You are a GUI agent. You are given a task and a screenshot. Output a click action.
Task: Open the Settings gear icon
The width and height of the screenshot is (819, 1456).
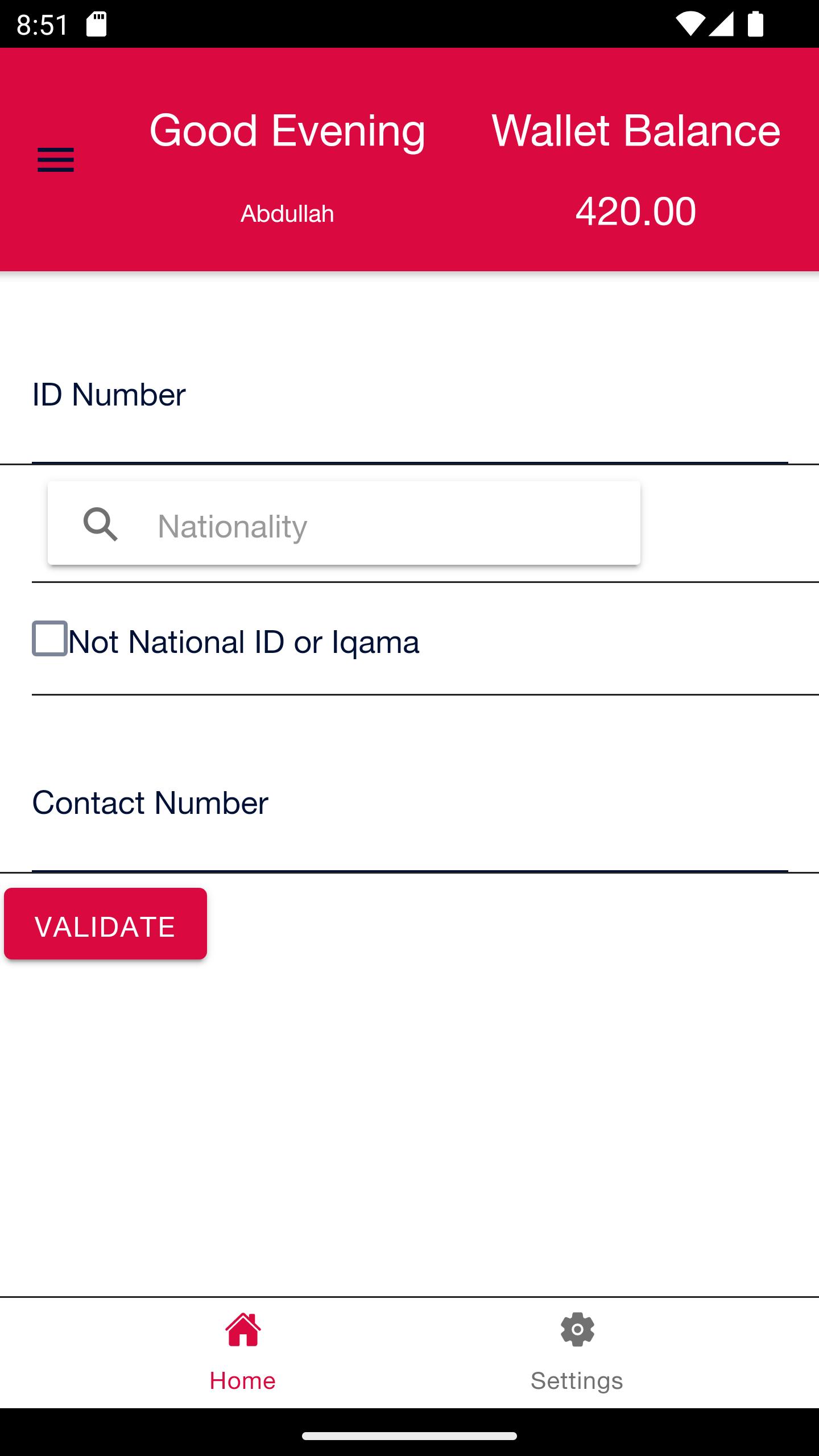tap(577, 1330)
